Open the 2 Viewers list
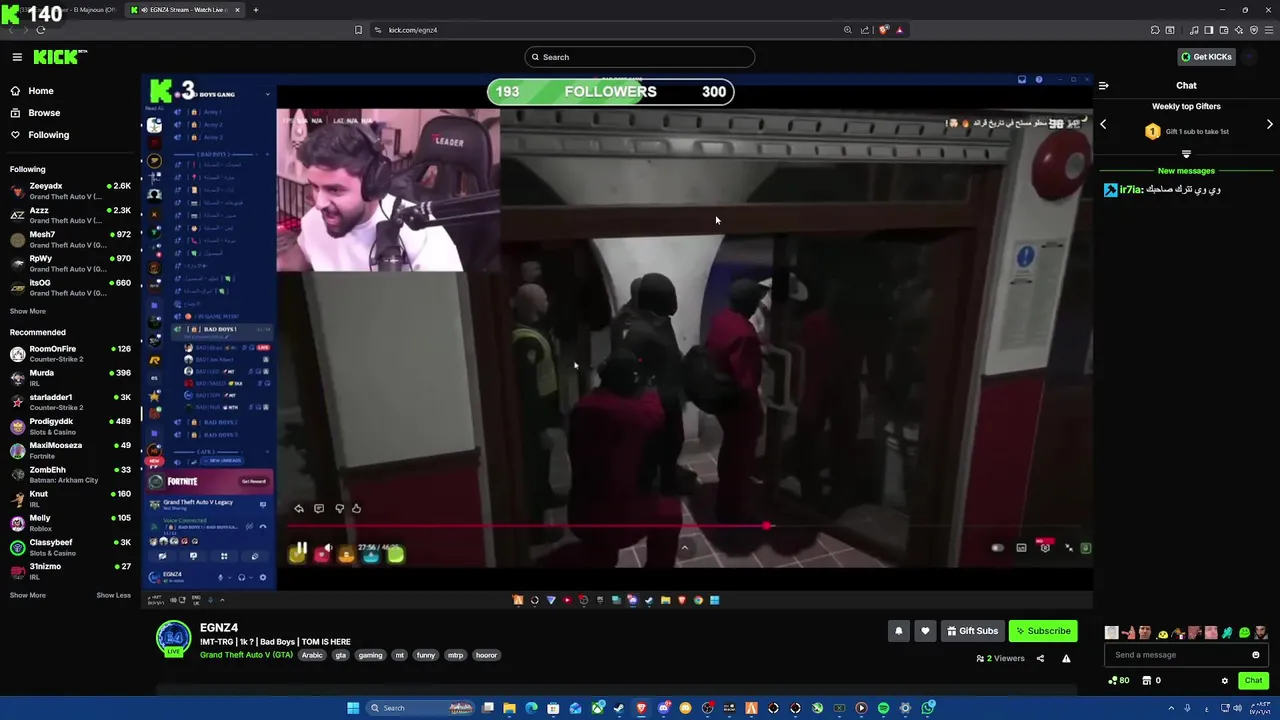Viewport: 1280px width, 720px height. (x=1000, y=659)
